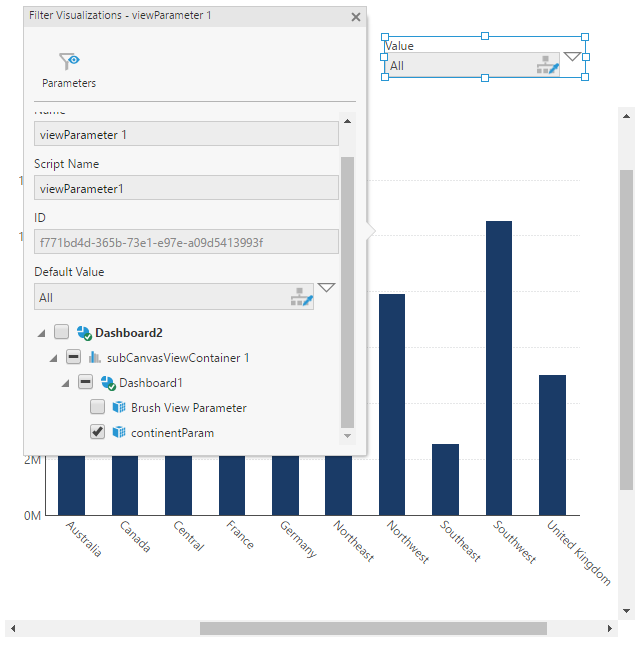Image resolution: width=643 pixels, height=655 pixels.
Task: Click hierarchy edit icon in Default Value field
Action: [x=302, y=297]
